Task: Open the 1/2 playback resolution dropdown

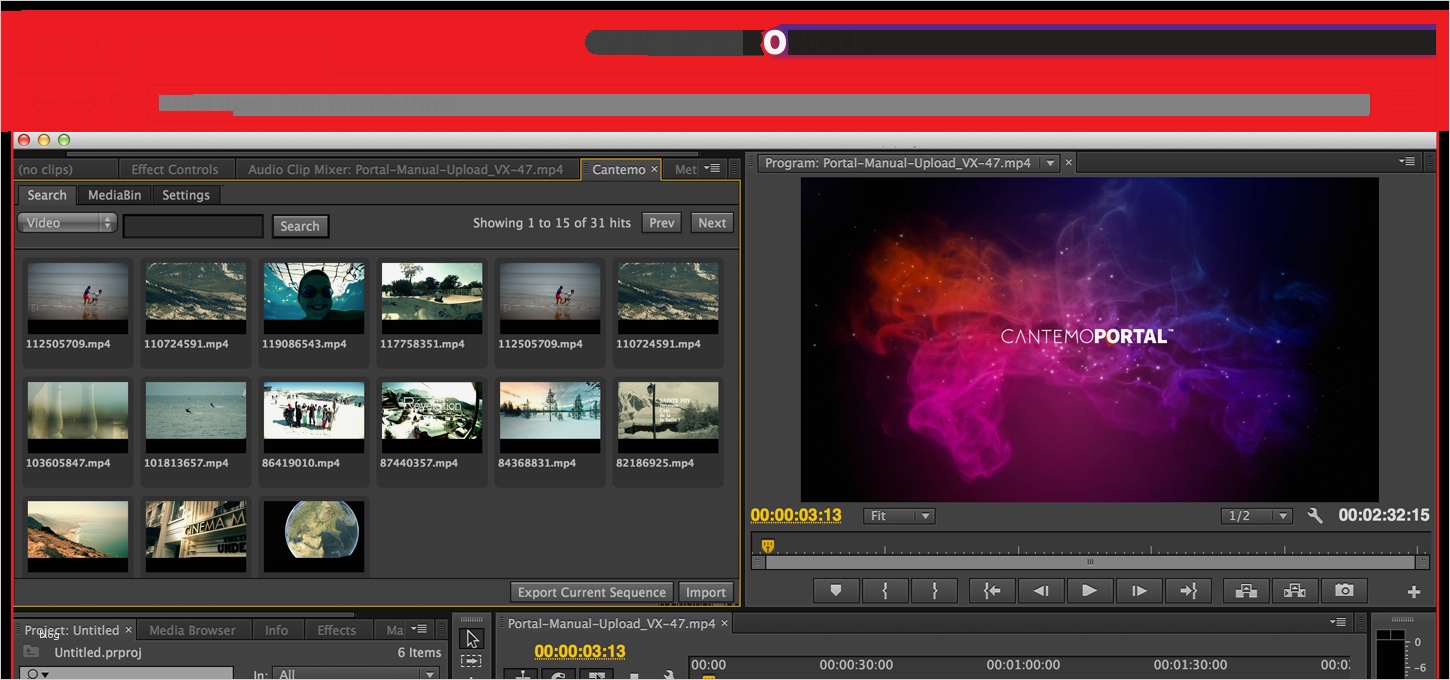Action: click(x=1257, y=516)
